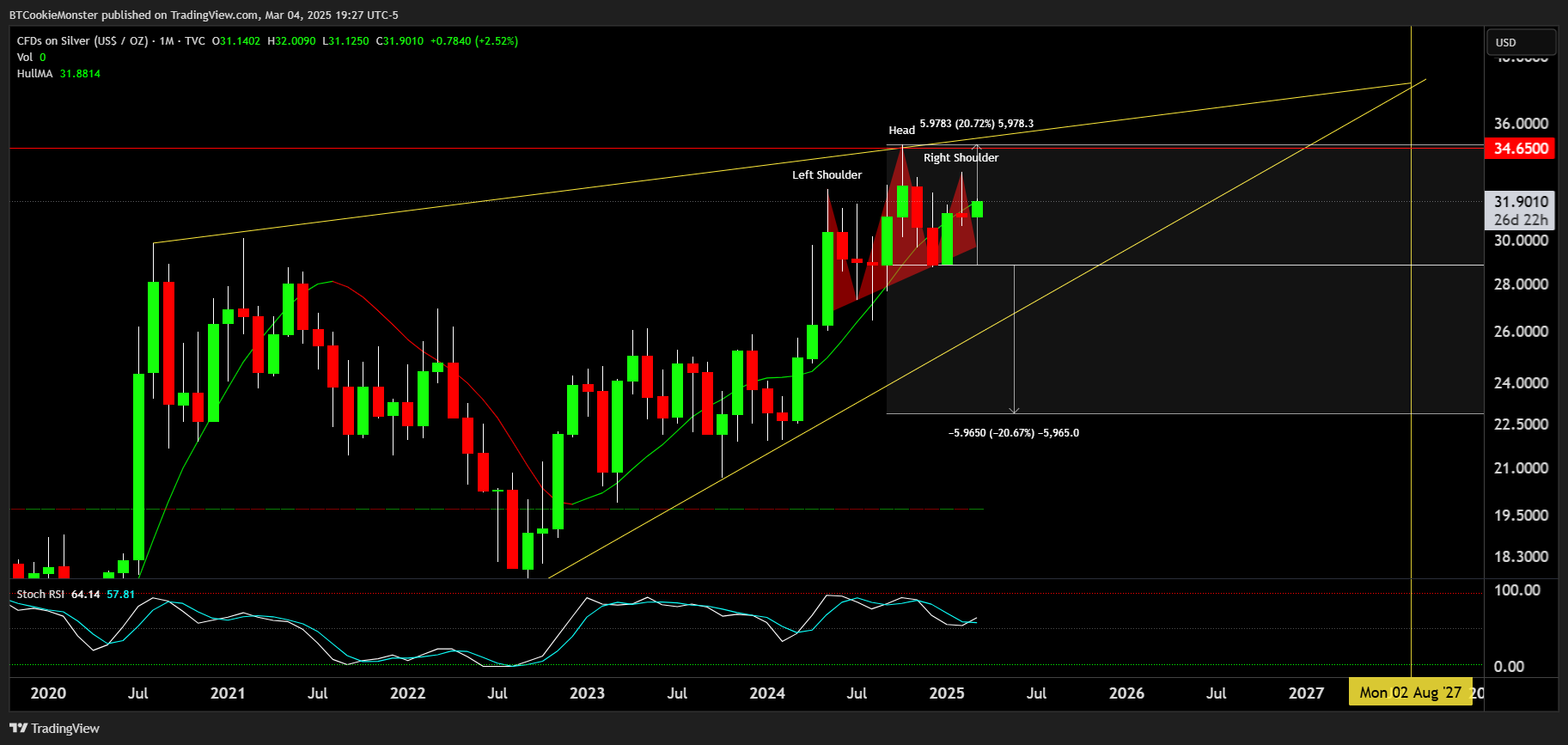Click the 2021 label on time axis
The width and height of the screenshot is (1568, 745).
click(x=228, y=693)
